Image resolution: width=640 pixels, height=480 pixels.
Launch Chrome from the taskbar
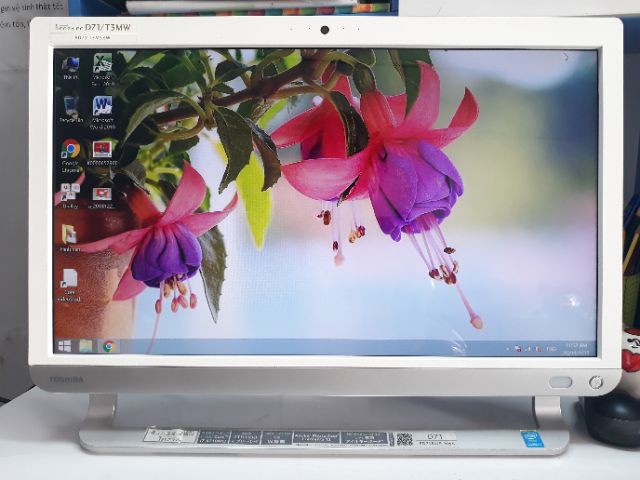(x=108, y=346)
